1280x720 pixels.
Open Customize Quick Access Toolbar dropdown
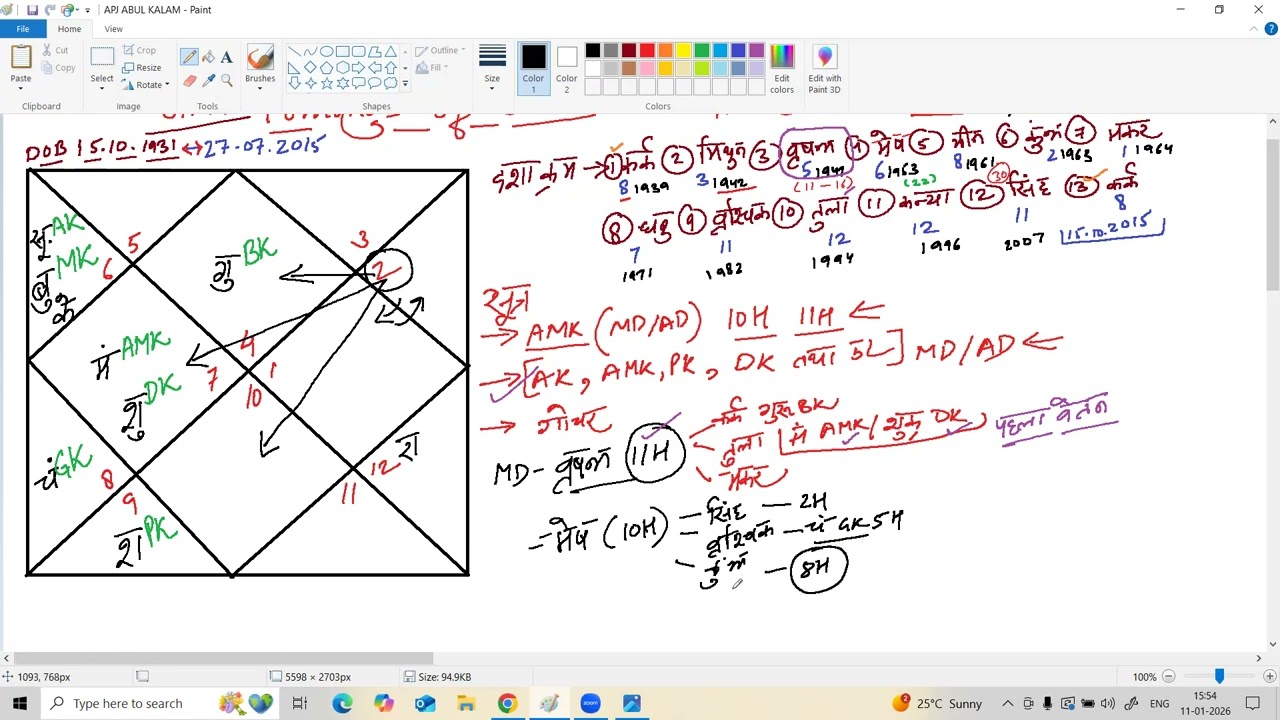click(87, 10)
